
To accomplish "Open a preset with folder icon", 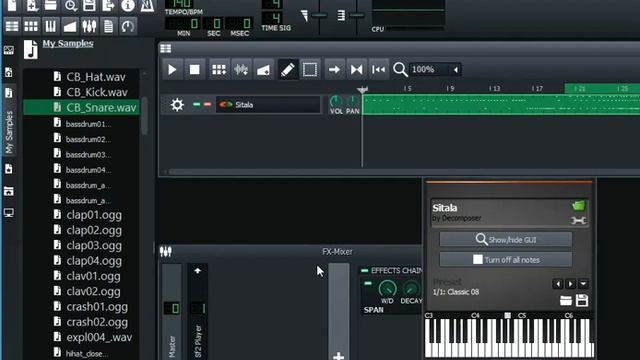I will [x=566, y=301].
